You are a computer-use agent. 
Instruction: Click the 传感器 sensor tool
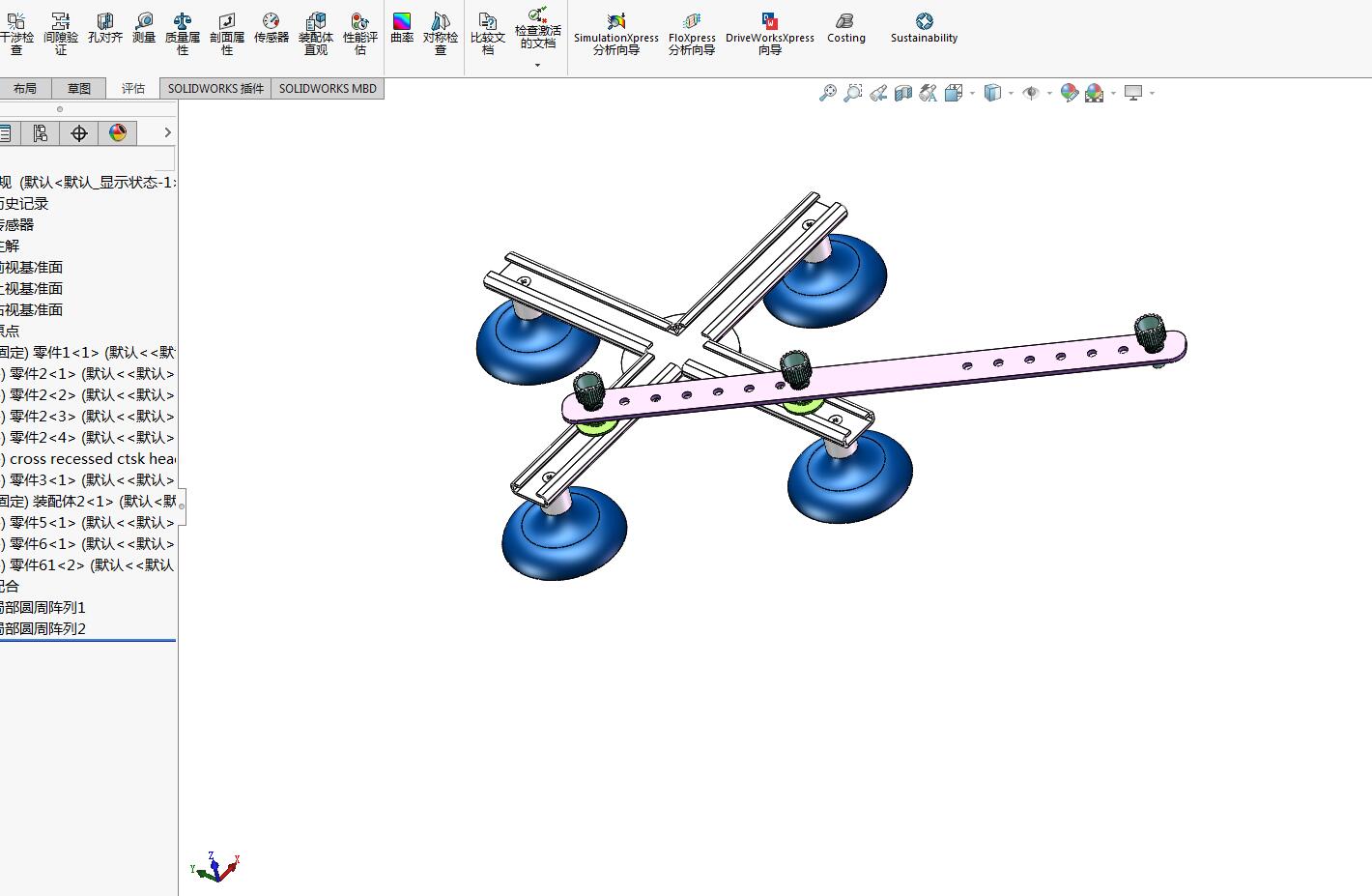pos(272,29)
